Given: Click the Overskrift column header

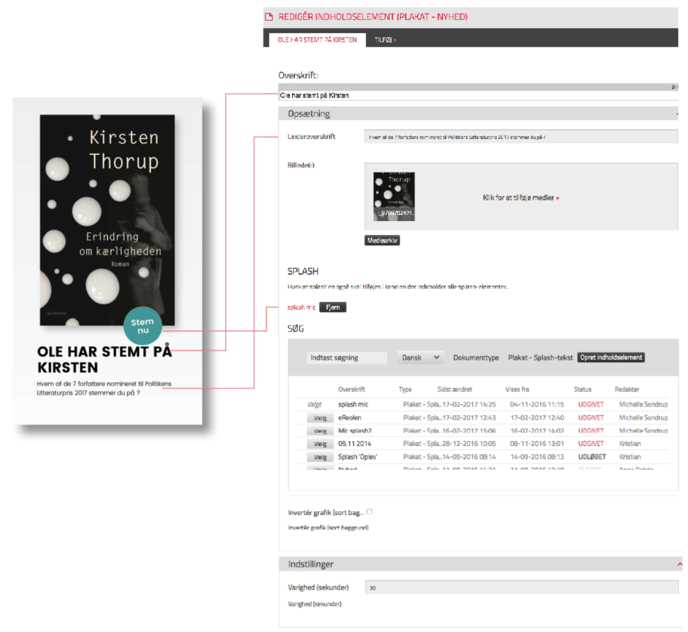Looking at the screenshot, I should pos(351,389).
